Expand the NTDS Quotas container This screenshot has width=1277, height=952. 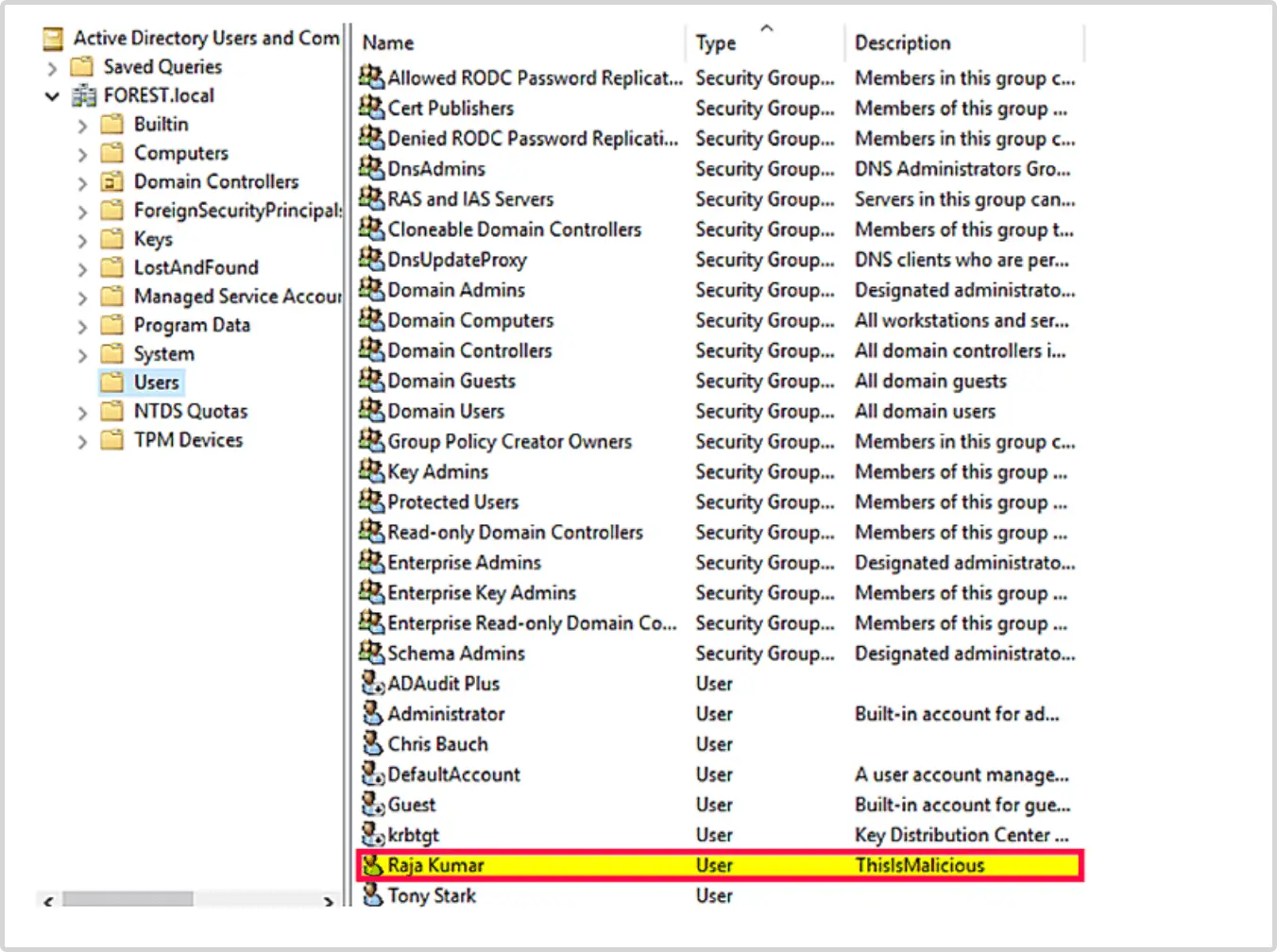tap(82, 413)
